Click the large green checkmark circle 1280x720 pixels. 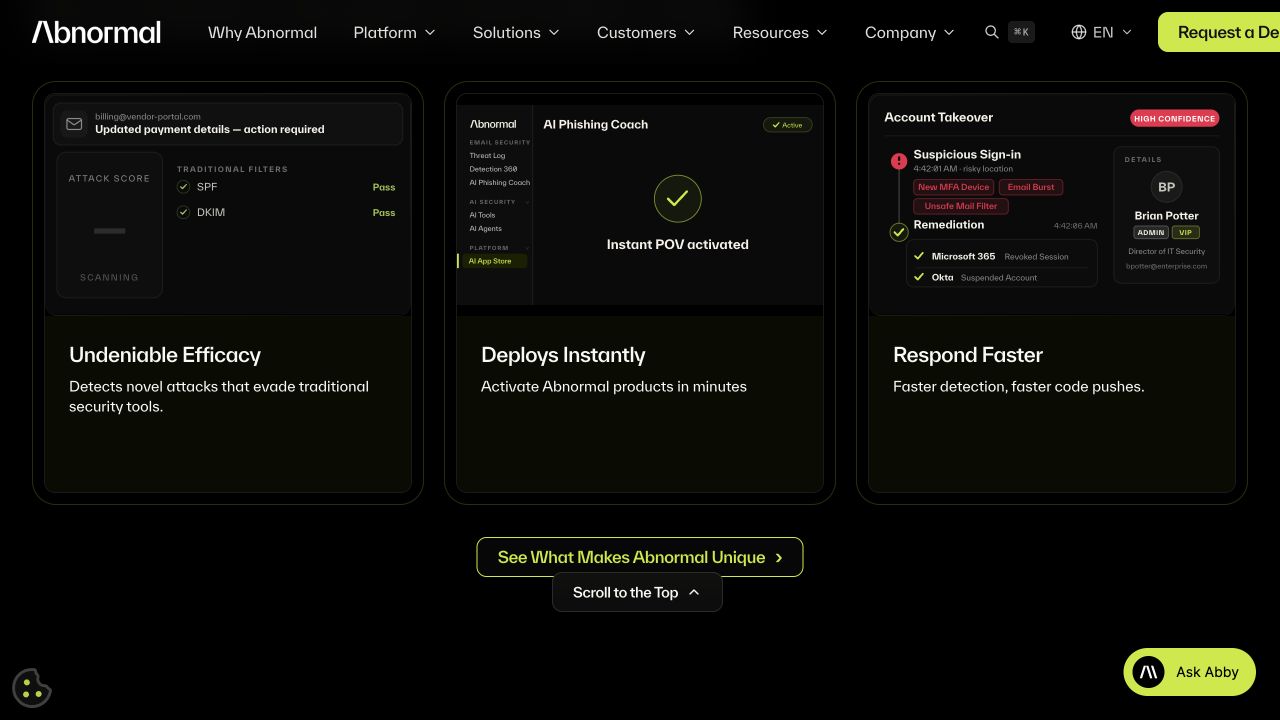(678, 198)
